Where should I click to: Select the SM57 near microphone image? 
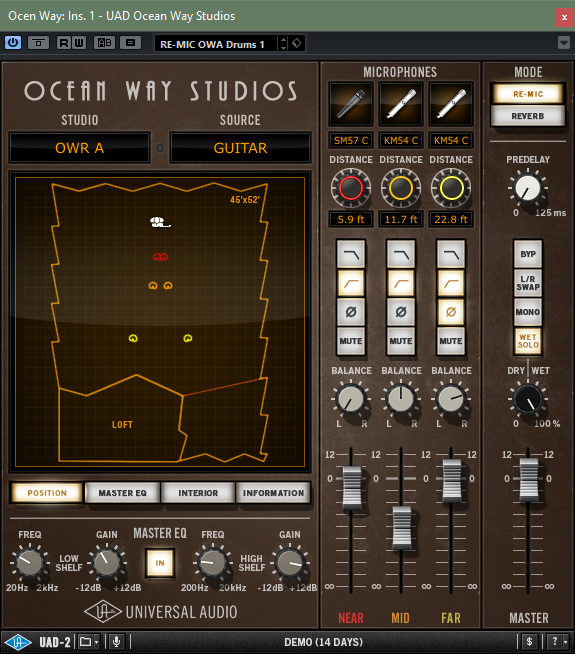point(351,103)
